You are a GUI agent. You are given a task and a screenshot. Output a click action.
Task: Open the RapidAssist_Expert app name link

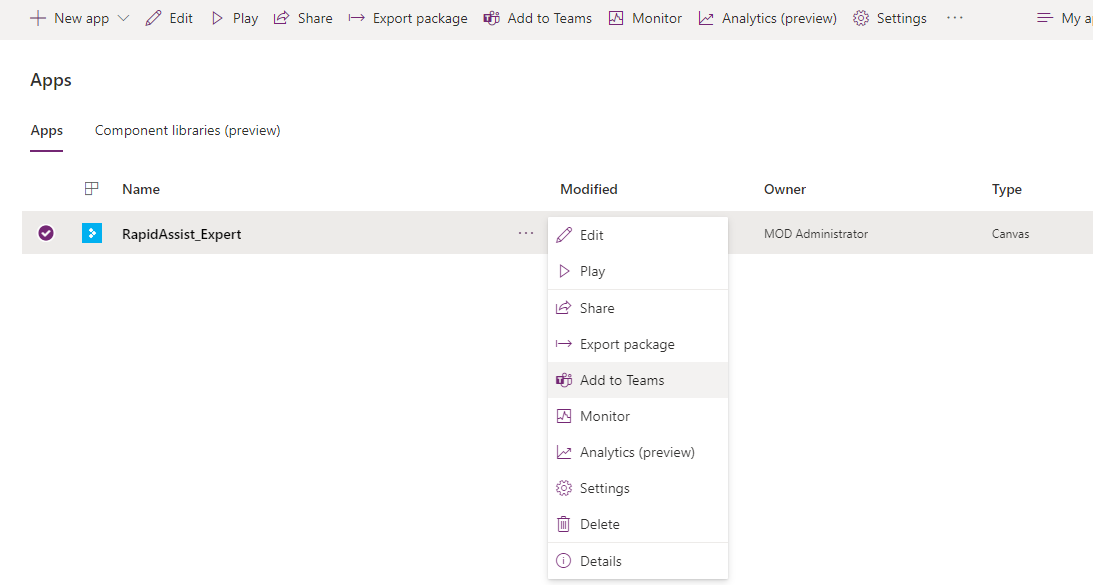[x=181, y=234]
